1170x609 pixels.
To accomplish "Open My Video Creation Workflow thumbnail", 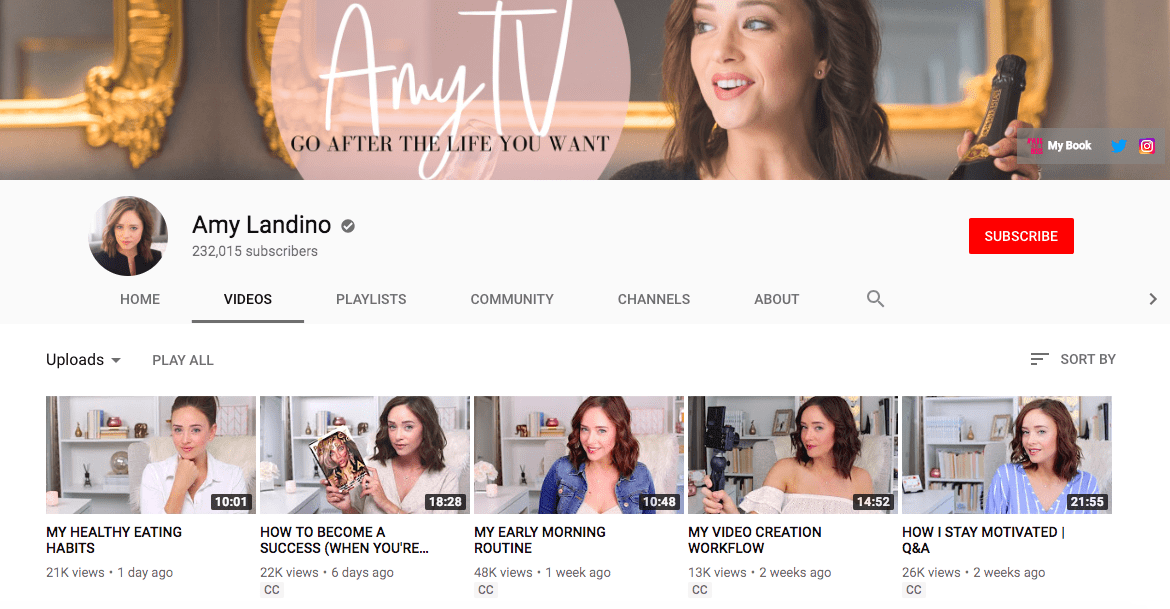I will tap(792, 455).
